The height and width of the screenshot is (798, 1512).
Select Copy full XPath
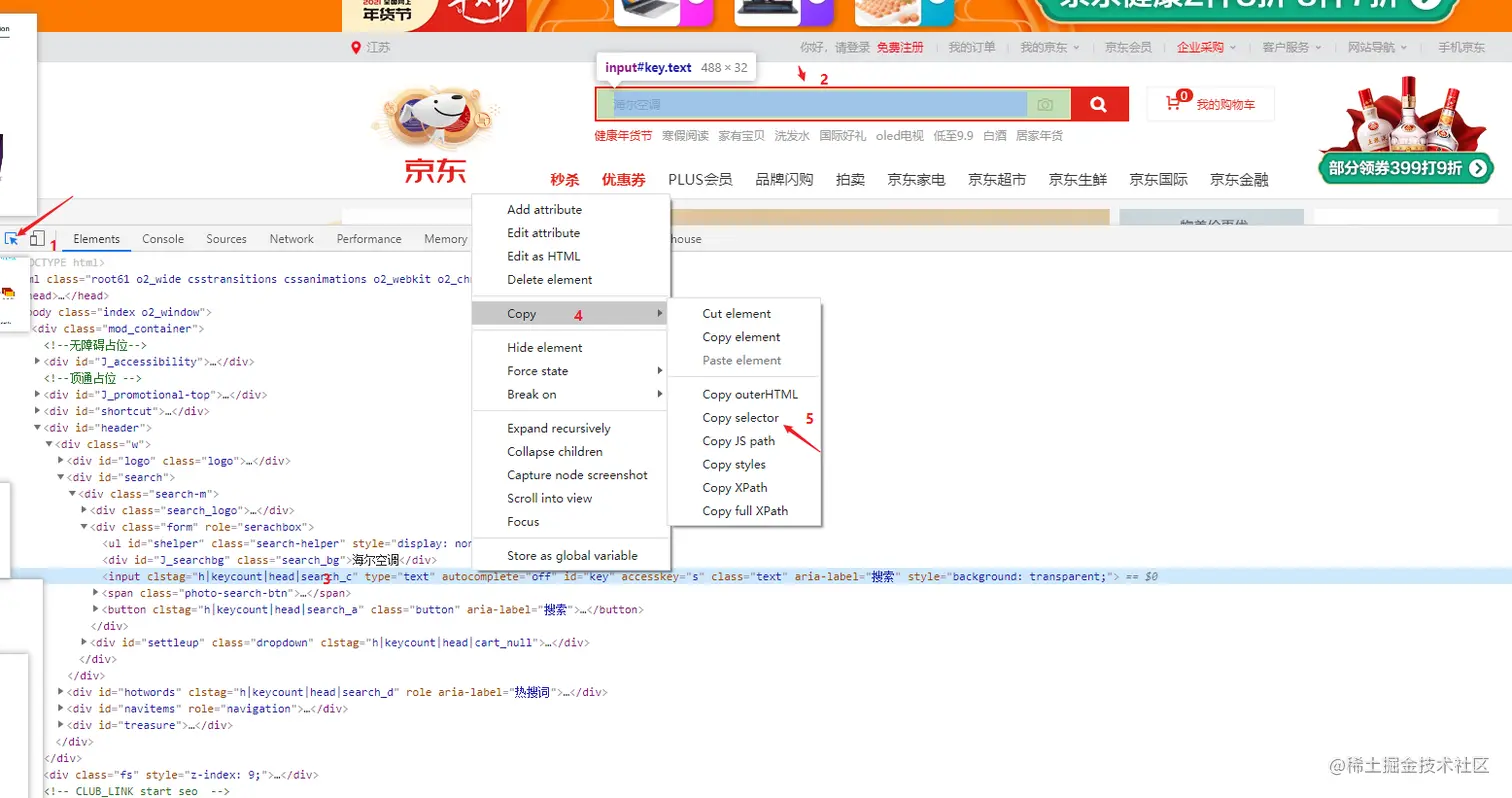[x=745, y=511]
